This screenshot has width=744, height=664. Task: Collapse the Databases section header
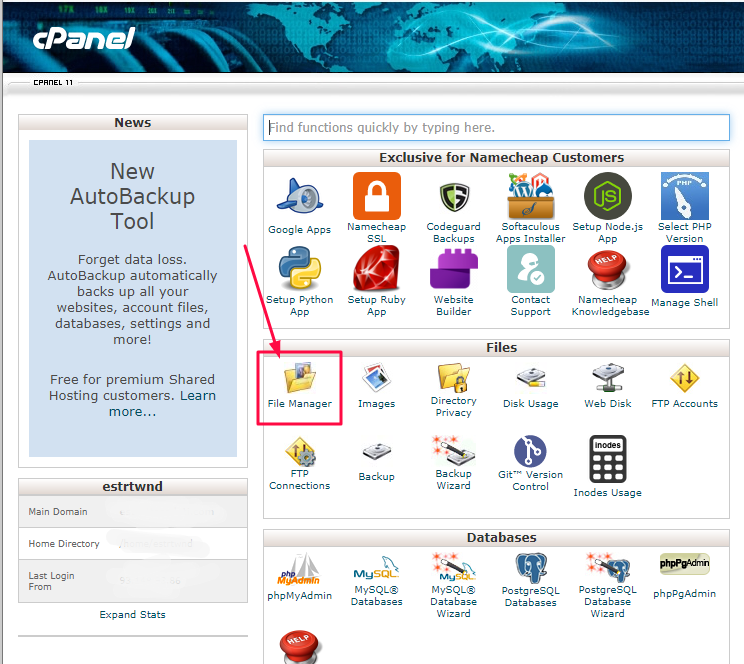click(501, 538)
